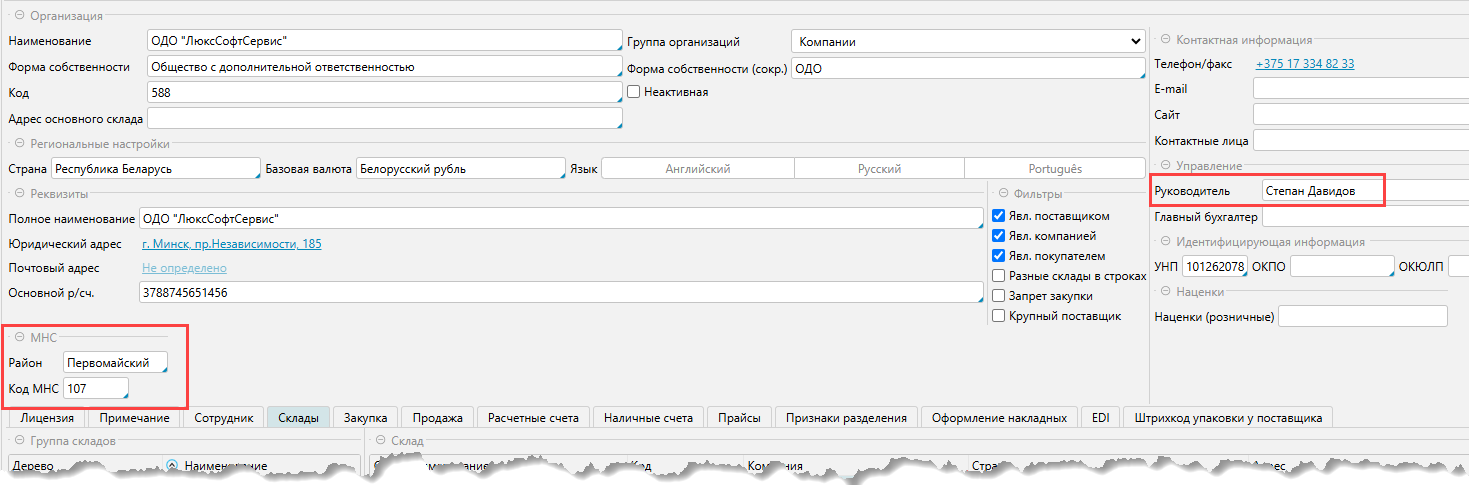Screen dimensions: 1469x485
Task: Click the Реквизиты collapse icon
Action: tap(19, 194)
